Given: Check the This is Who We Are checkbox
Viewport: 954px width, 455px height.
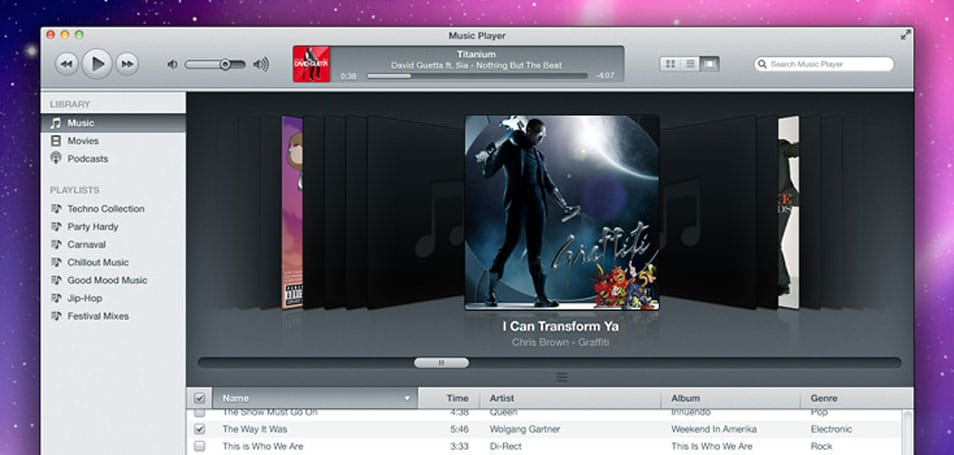Looking at the screenshot, I should point(199,446).
